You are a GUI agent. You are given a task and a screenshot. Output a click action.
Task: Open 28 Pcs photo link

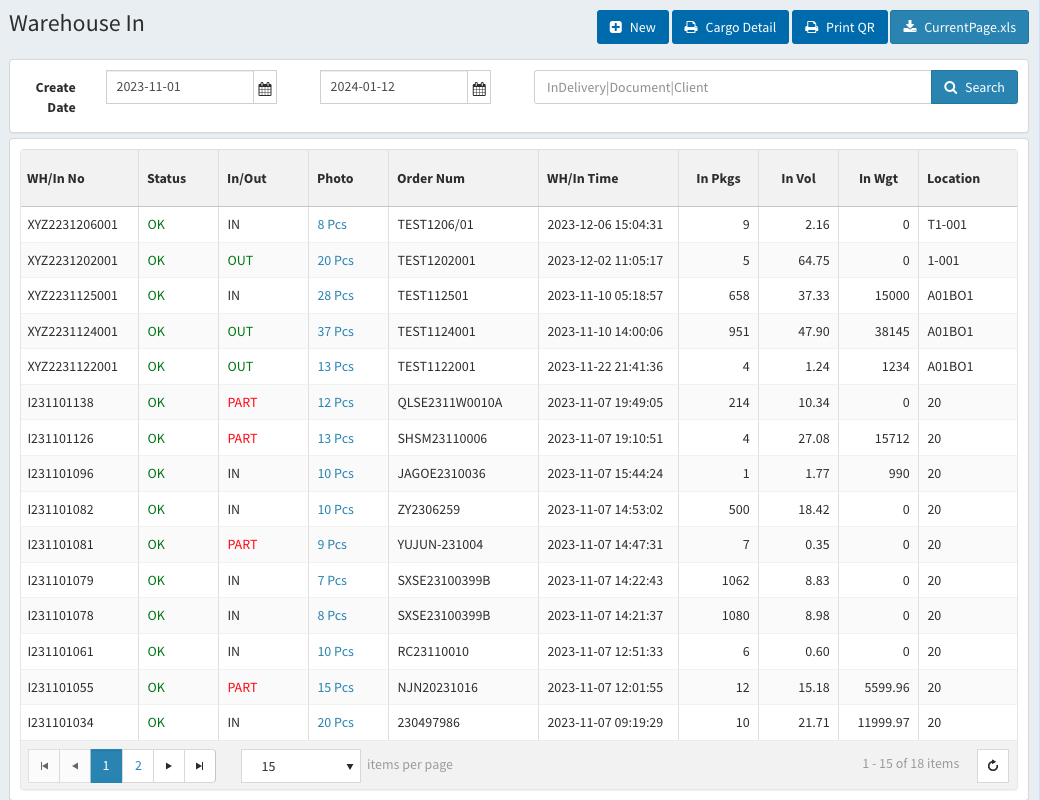(x=335, y=296)
